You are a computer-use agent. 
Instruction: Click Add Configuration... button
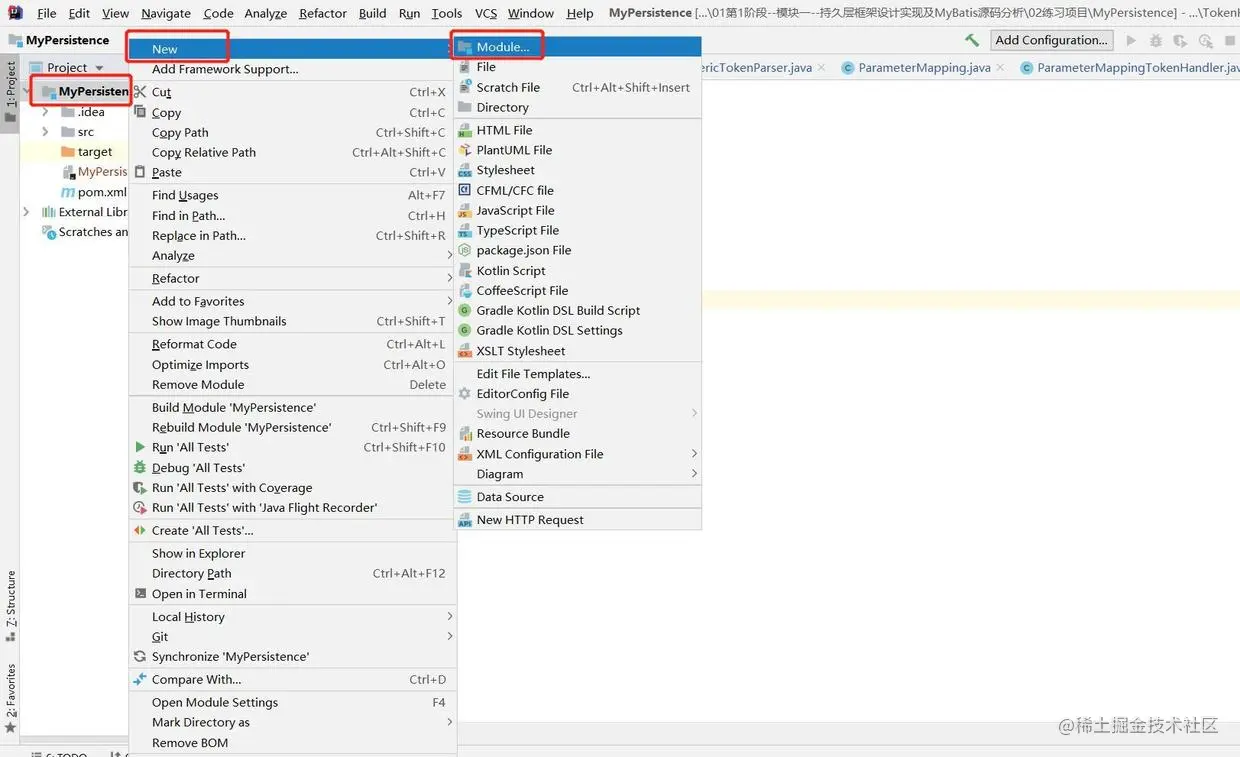[1051, 40]
